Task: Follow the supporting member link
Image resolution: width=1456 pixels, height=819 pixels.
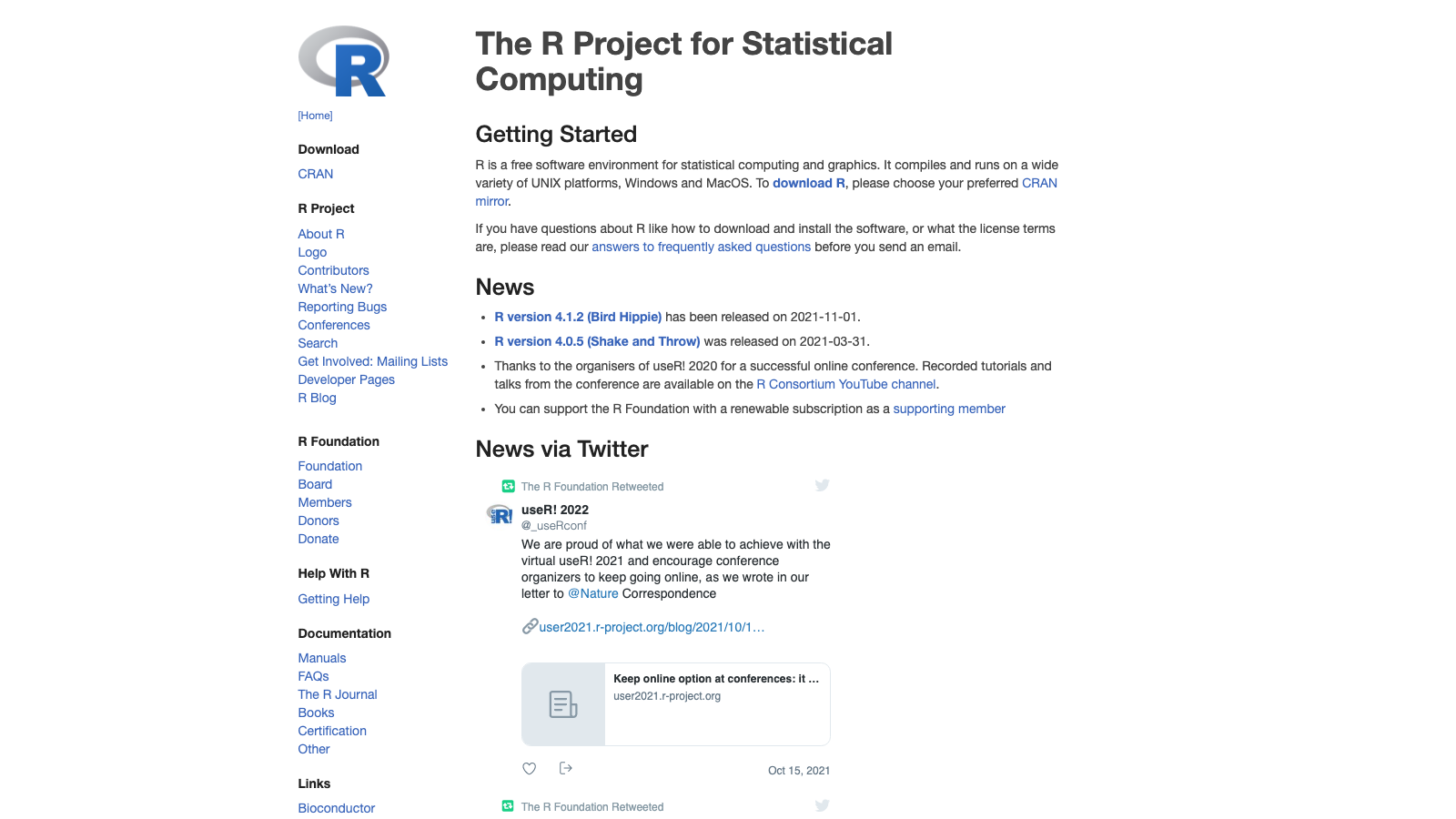Action: 949,409
